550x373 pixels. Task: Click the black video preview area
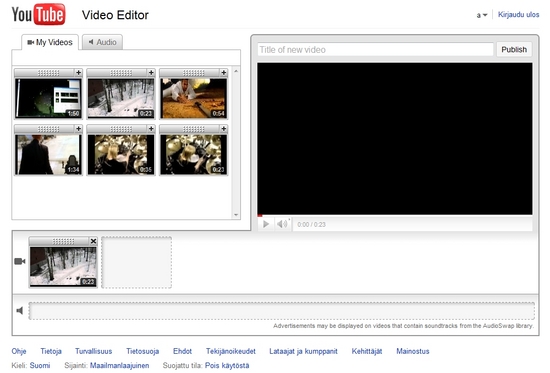tap(395, 139)
